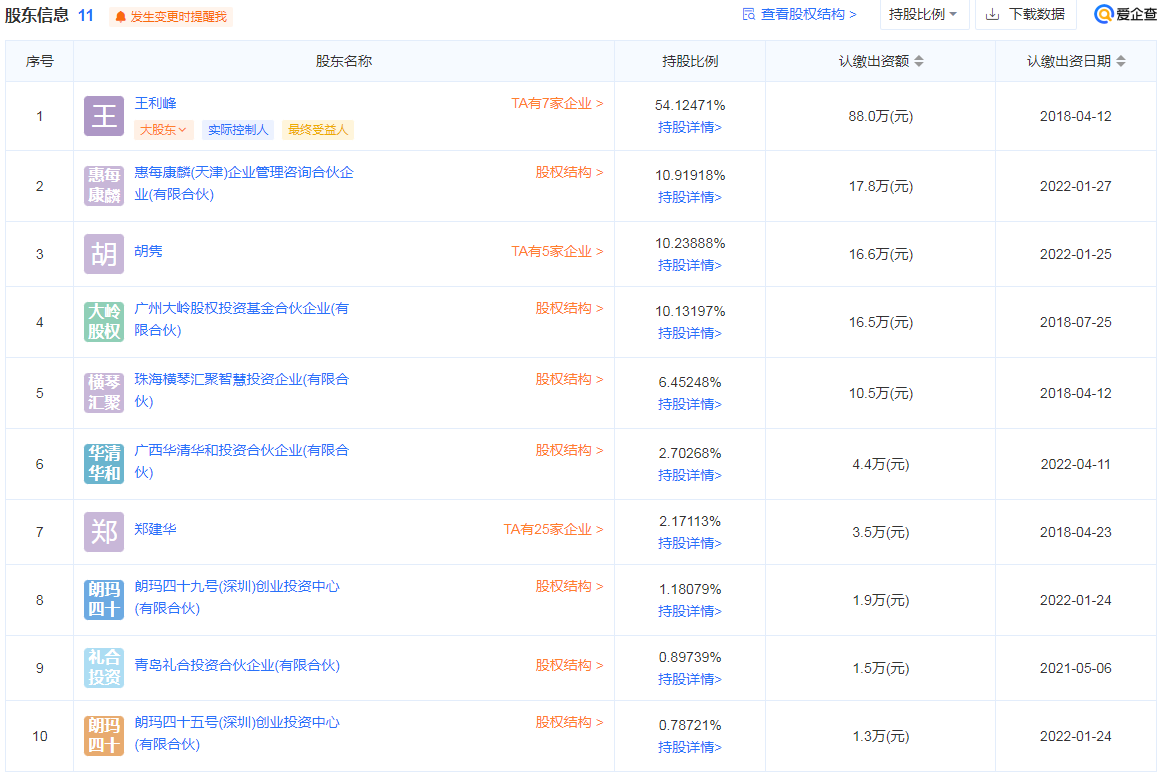Click the 2022-04-11 date cell
The width and height of the screenshot is (1160, 776).
pos(1076,465)
